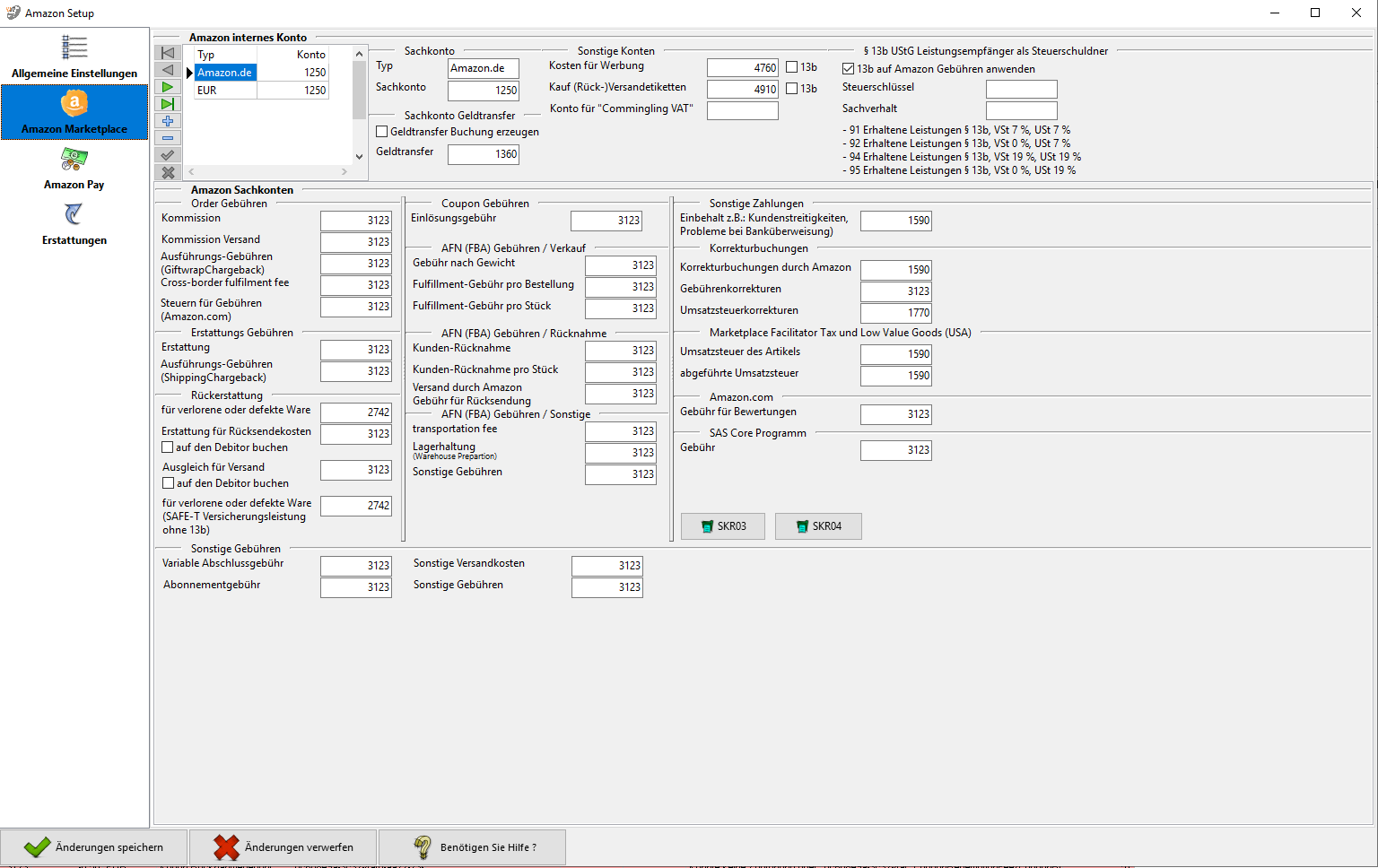Edit abgeführte Umsatzsteuer field
This screenshot has height=868, width=1378.
[896, 376]
